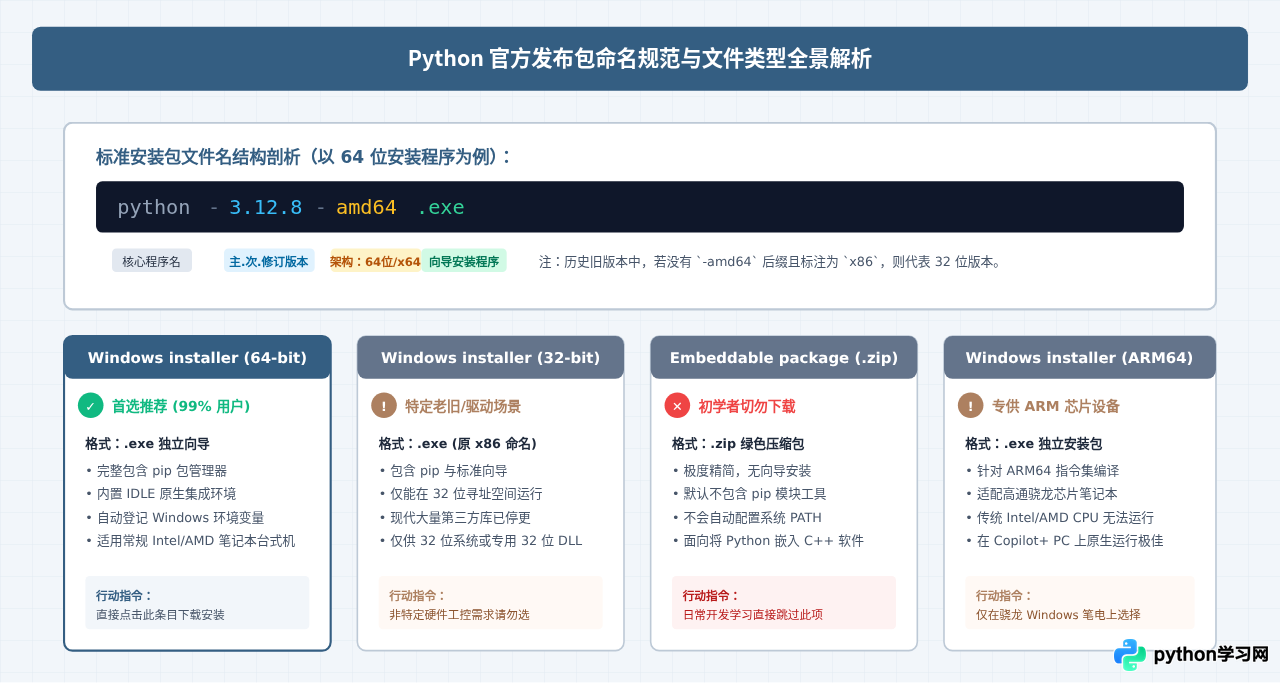Click the exclamation icon beside 专供 ARM 芯片设备
This screenshot has height=683, width=1280.
[971, 406]
